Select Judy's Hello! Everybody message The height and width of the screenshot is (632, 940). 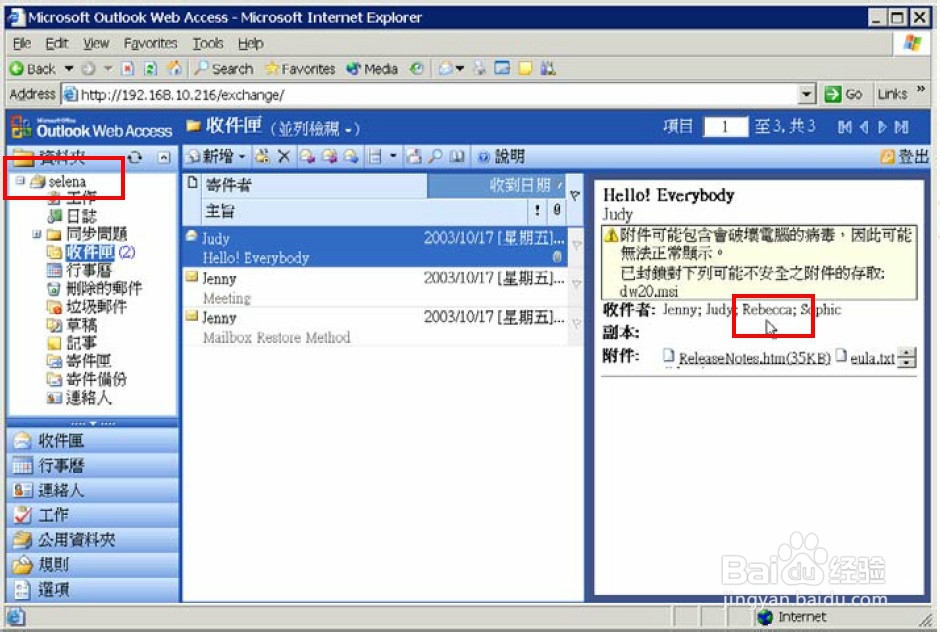coord(375,248)
